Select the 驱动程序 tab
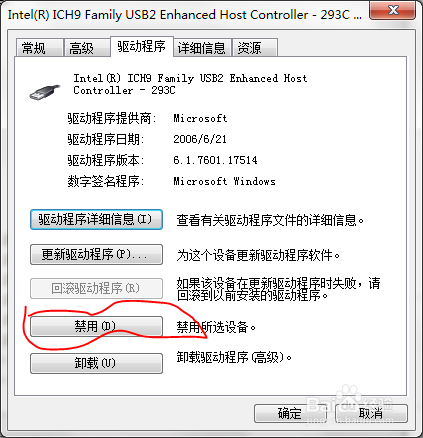This screenshot has height=438, width=423. (x=142, y=46)
